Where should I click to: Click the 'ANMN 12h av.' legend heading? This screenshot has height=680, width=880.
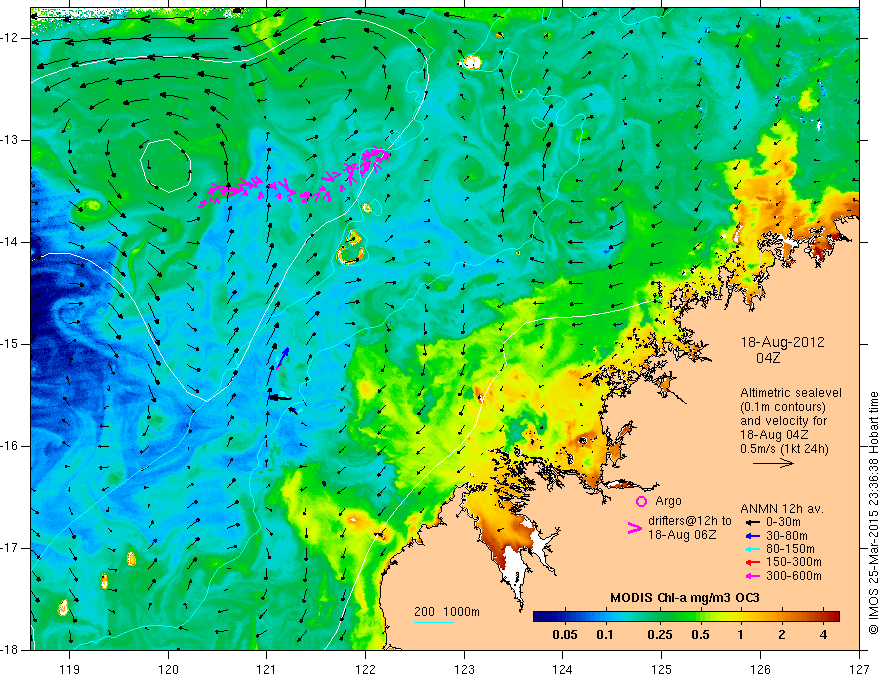point(782,509)
